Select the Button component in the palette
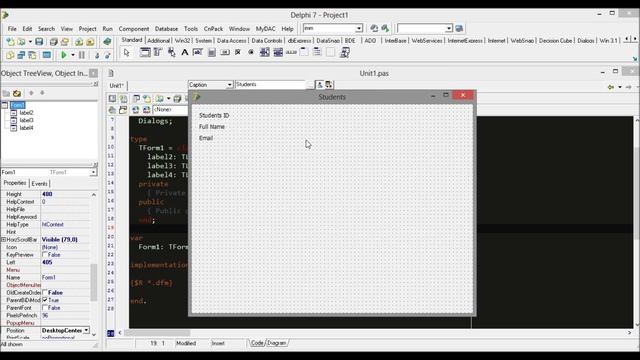 [x=225, y=52]
